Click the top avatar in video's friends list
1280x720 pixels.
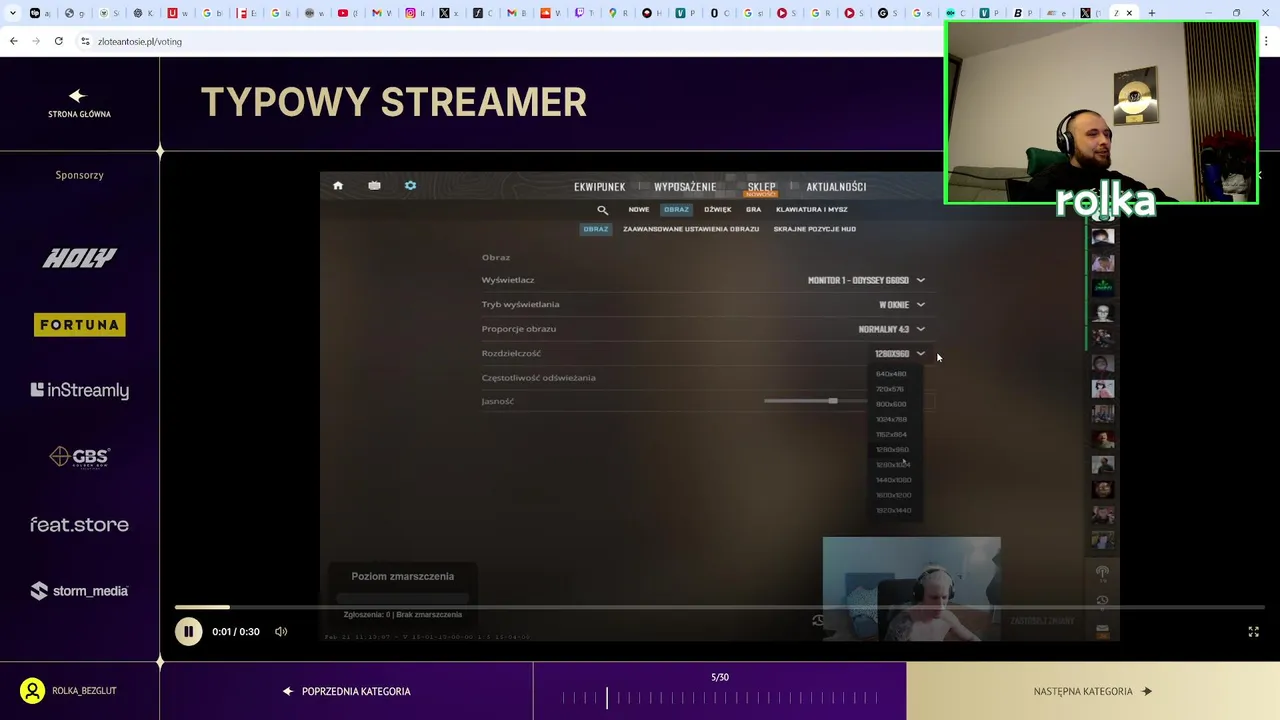1102,237
